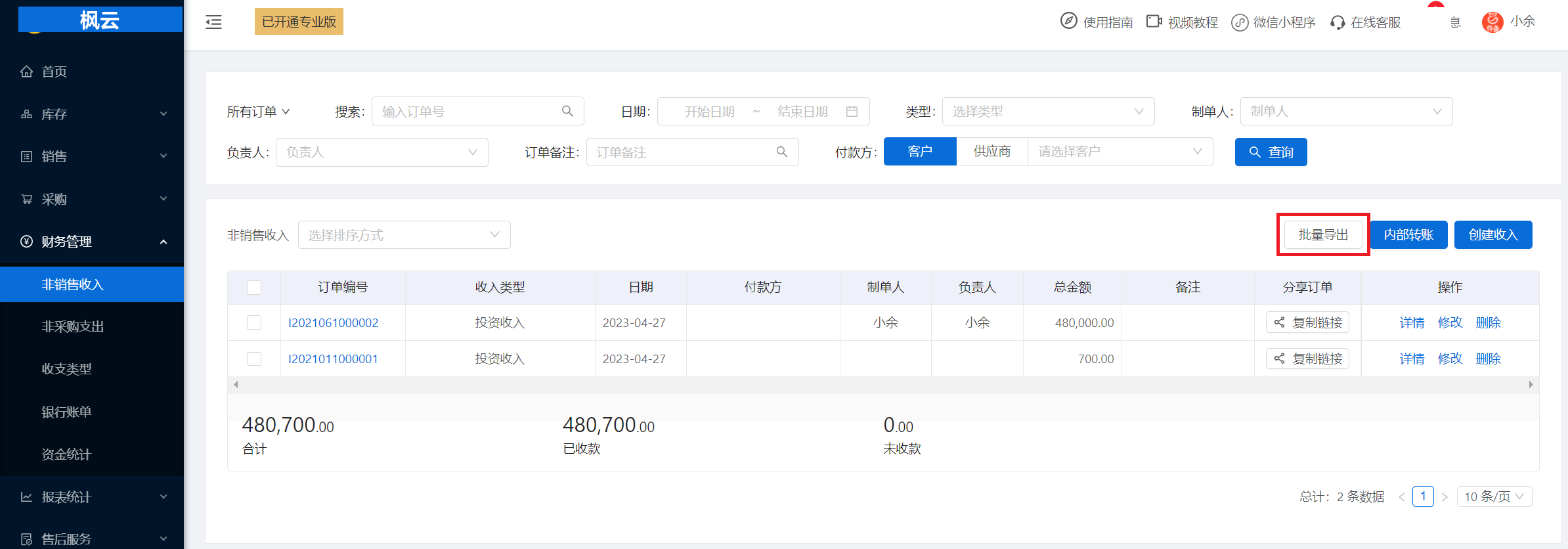Click the 销售 sales icon in sidebar

point(26,156)
